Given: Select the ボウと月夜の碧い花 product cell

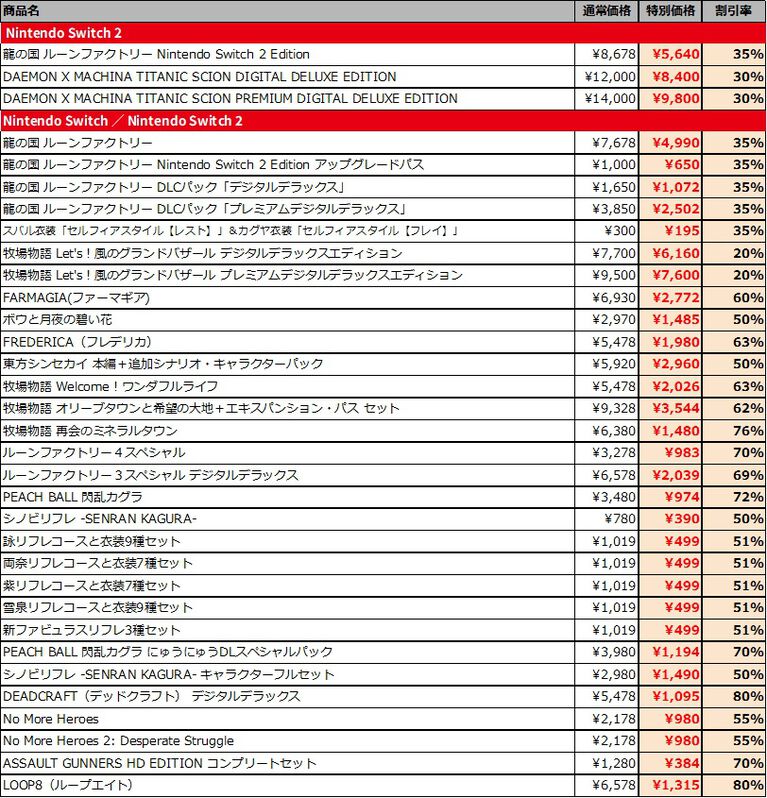Looking at the screenshot, I should [x=70, y=320].
